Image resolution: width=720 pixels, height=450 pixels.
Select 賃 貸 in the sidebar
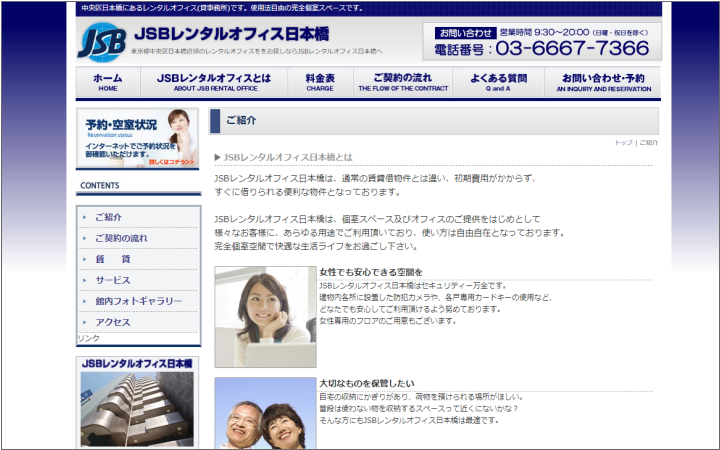coord(113,259)
